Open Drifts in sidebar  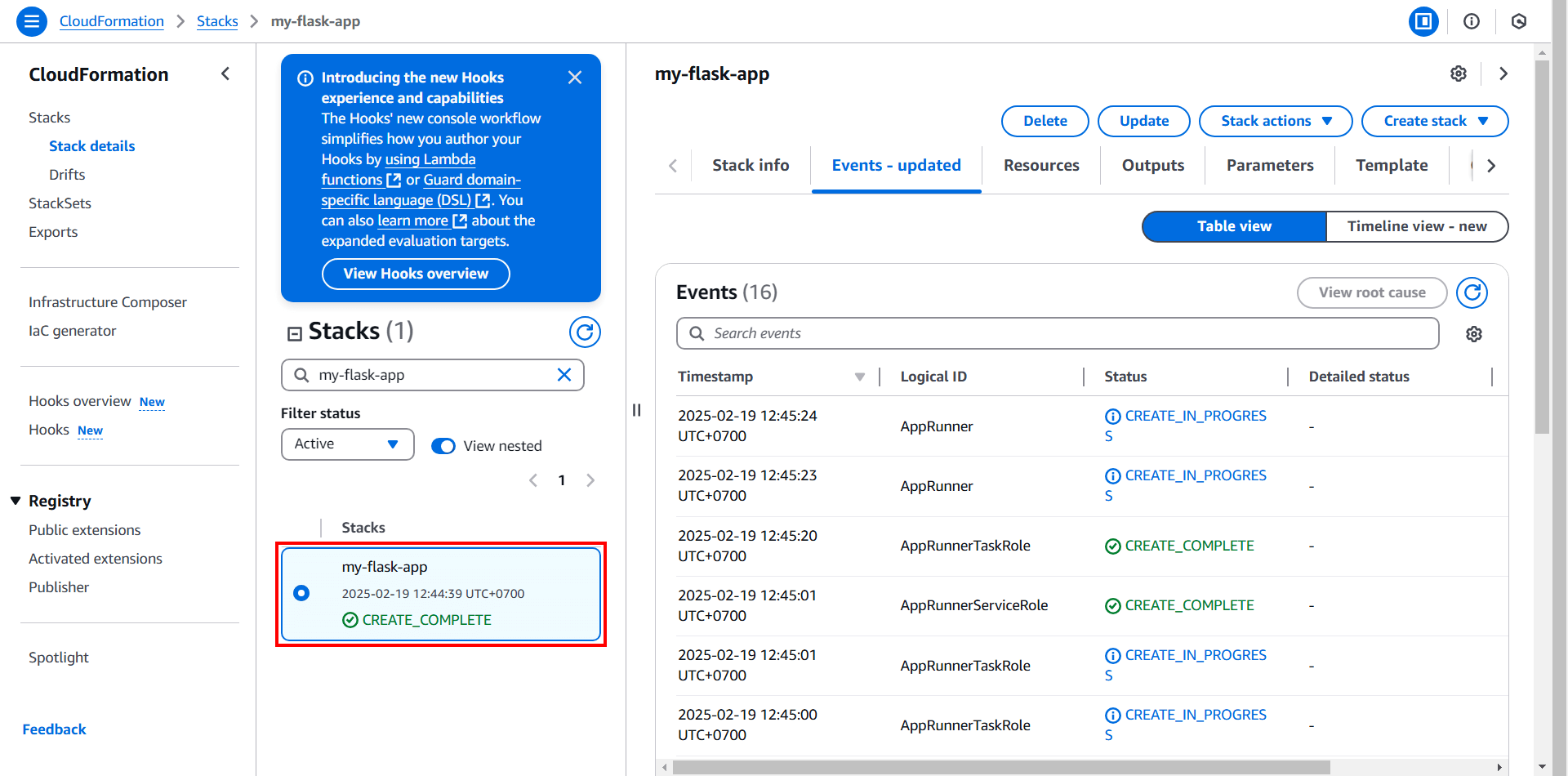point(67,175)
